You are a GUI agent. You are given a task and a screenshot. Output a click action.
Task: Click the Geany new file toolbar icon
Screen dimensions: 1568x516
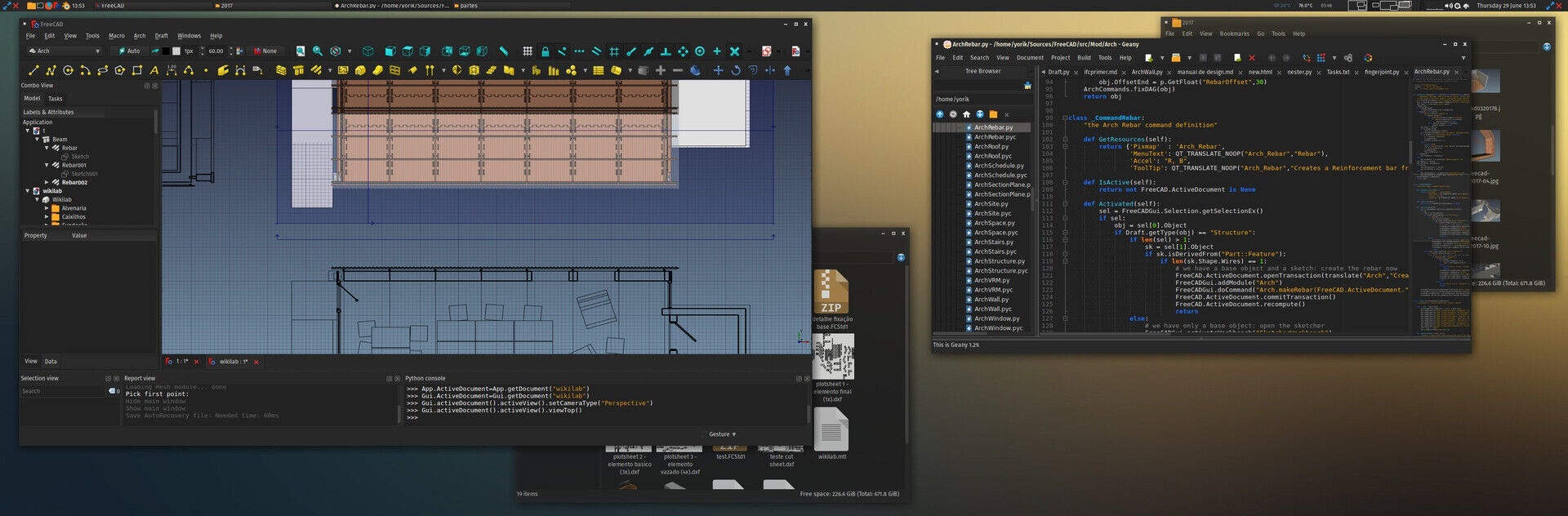[x=1148, y=58]
